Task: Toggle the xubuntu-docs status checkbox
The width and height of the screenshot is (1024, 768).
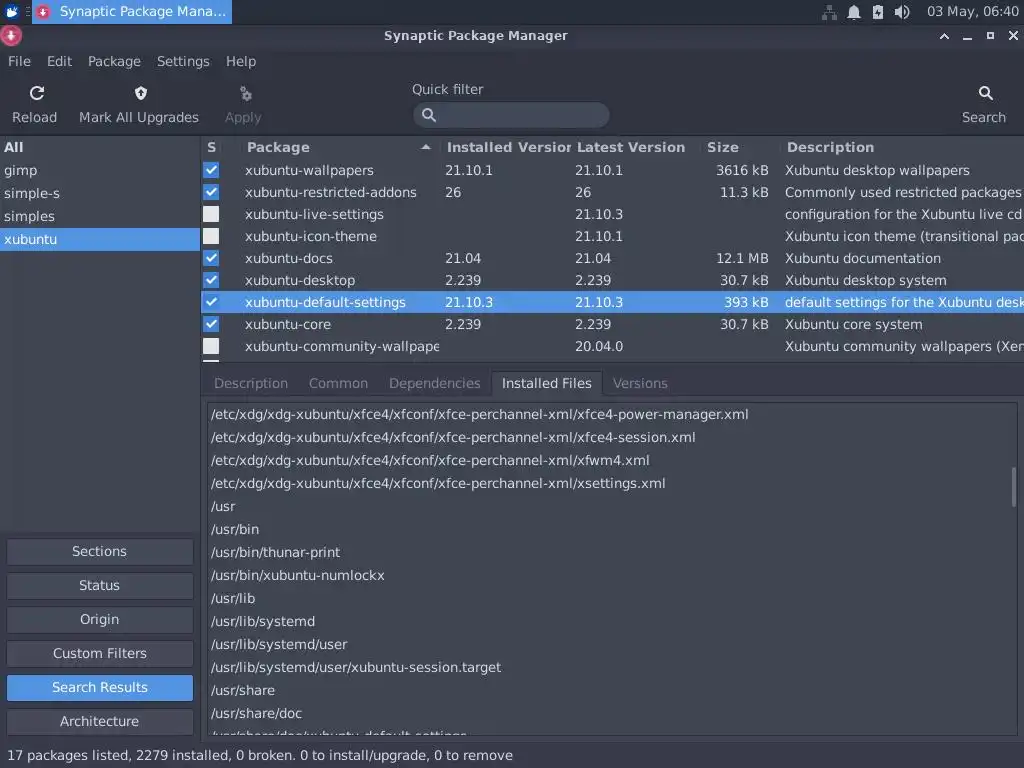Action: coord(211,258)
